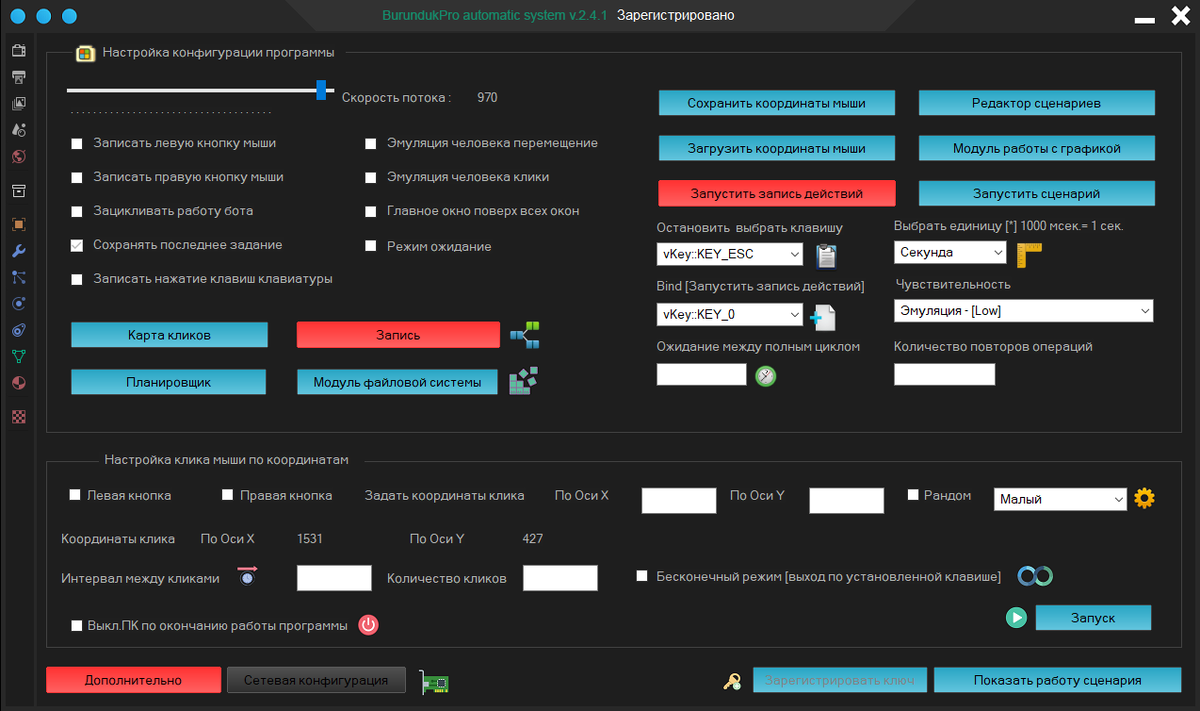Click the green cubes icon beside Модуль файловой системы
The width and height of the screenshot is (1200, 711).
pyautogui.click(x=525, y=381)
